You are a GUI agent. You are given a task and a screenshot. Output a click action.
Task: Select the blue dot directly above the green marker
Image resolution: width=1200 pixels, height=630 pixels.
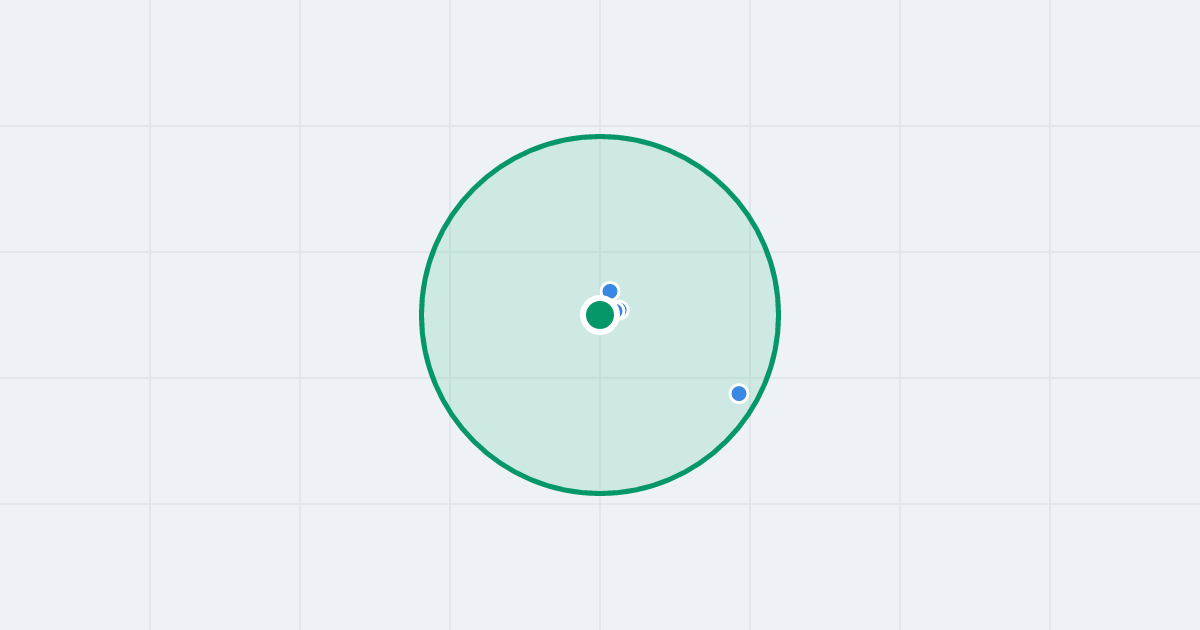click(x=610, y=291)
